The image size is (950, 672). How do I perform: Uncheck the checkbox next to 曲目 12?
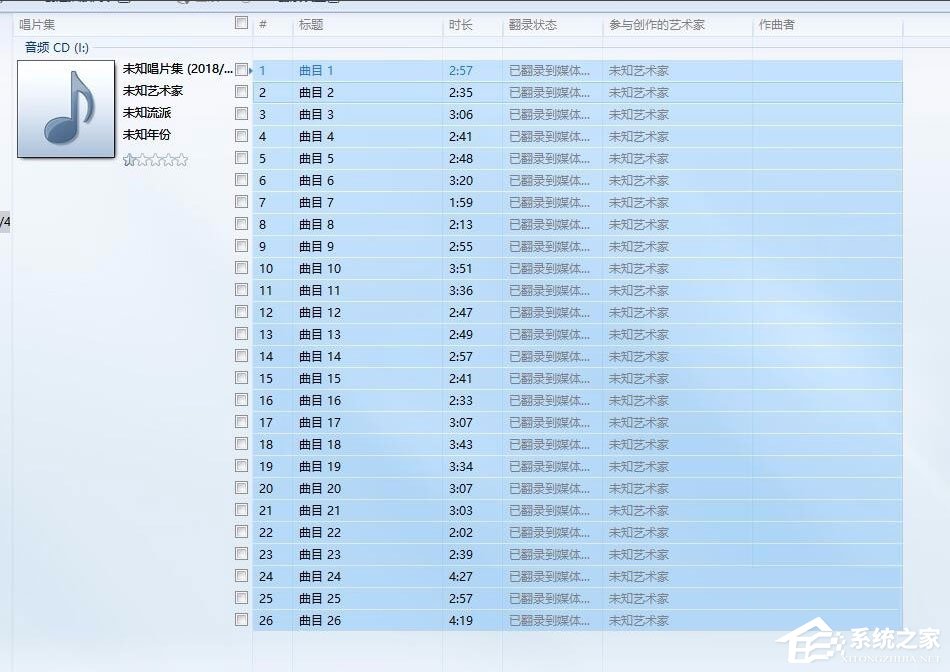coord(241,312)
